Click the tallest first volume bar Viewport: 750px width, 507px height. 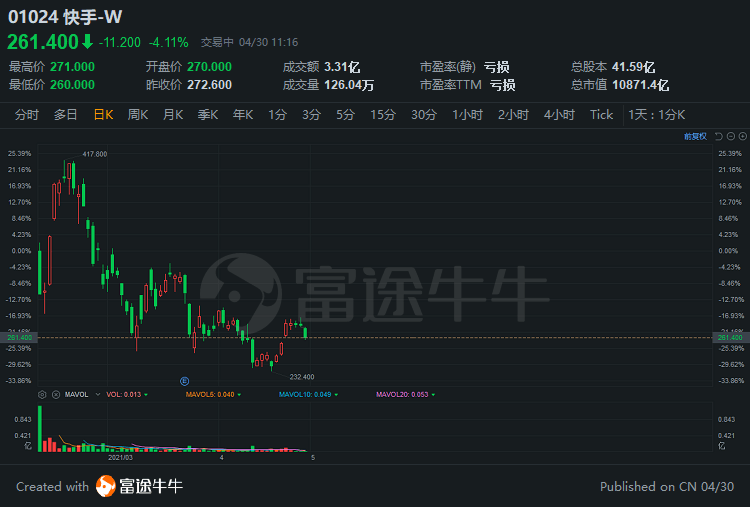(40, 429)
